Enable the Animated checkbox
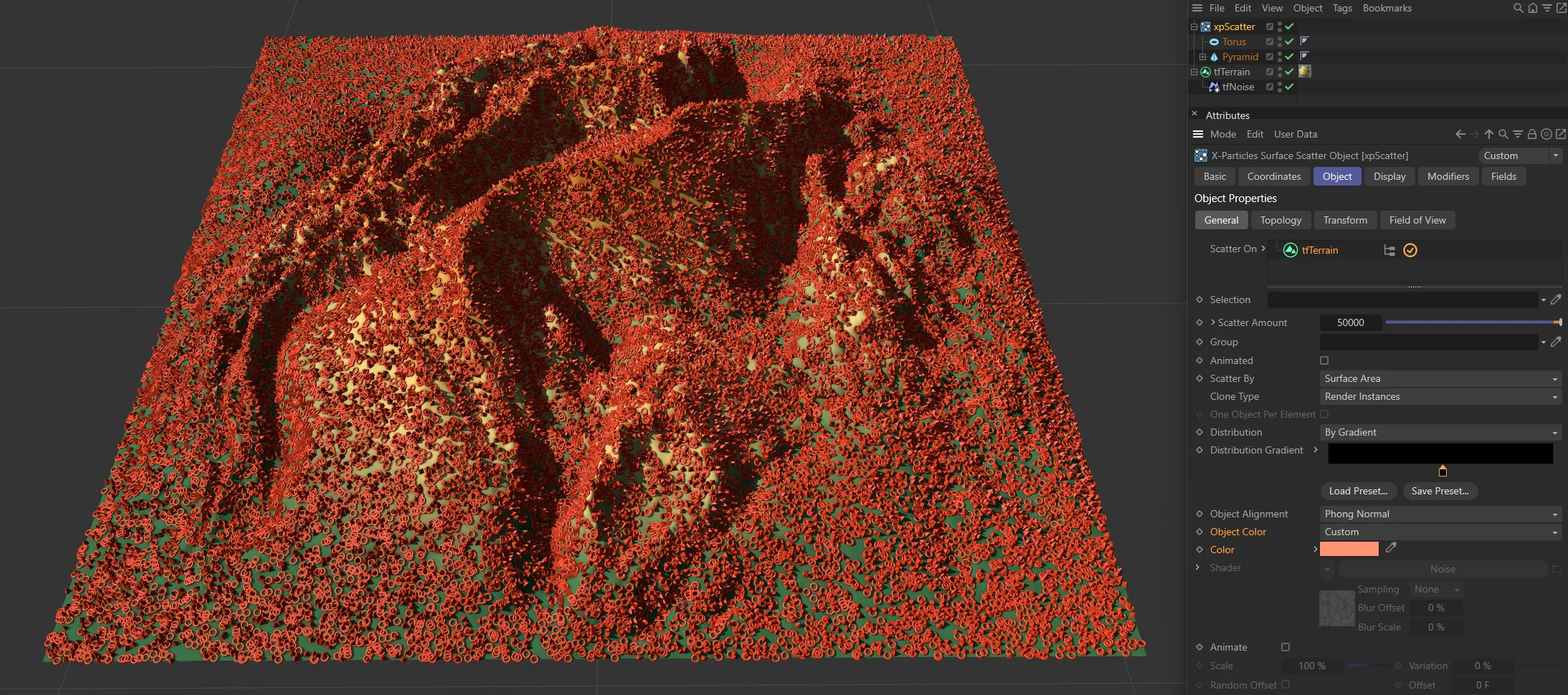Viewport: 1568px width, 695px height. (1323, 360)
